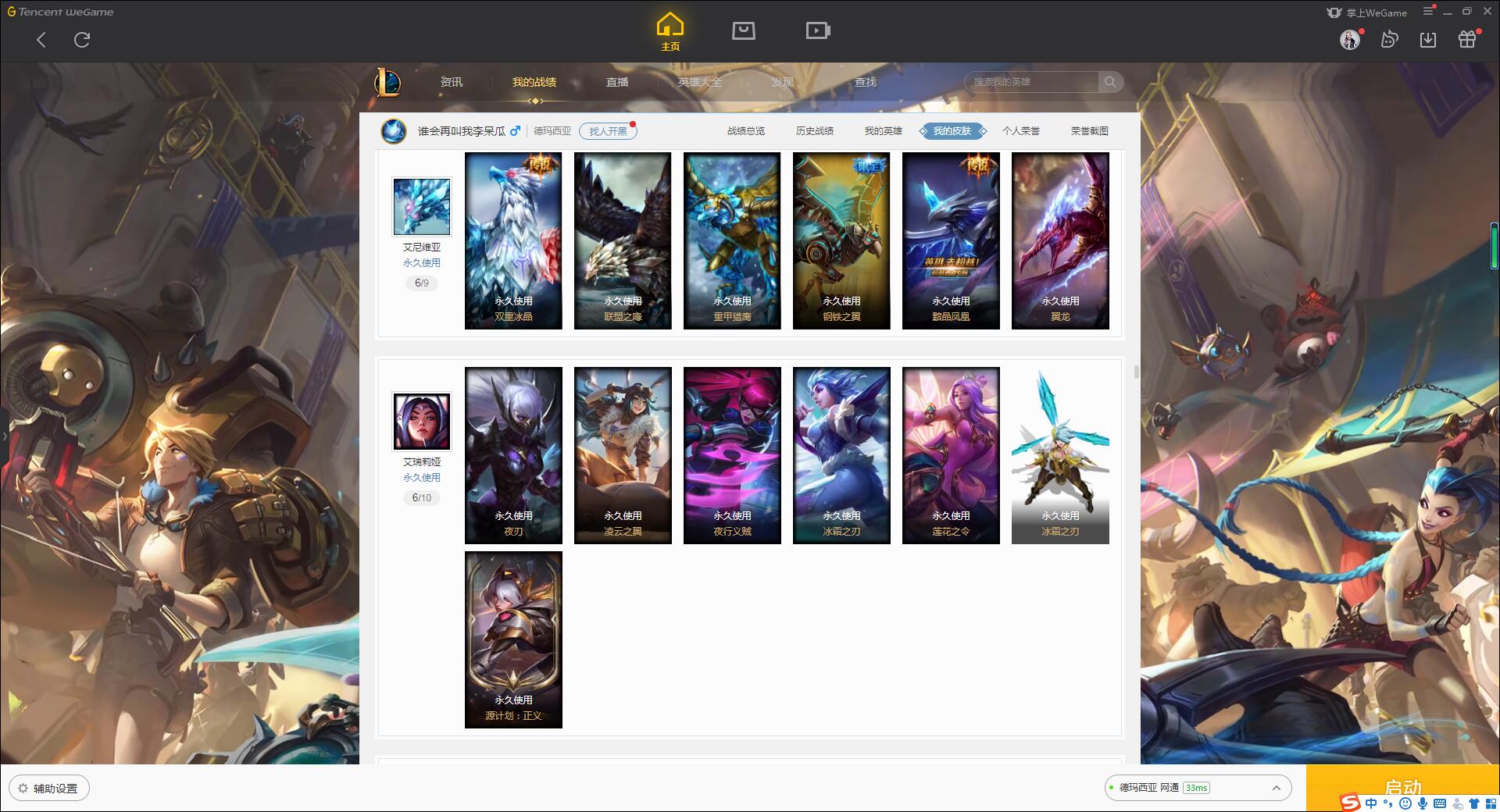Select the 我的皮肤 sub-tab

pos(952,131)
